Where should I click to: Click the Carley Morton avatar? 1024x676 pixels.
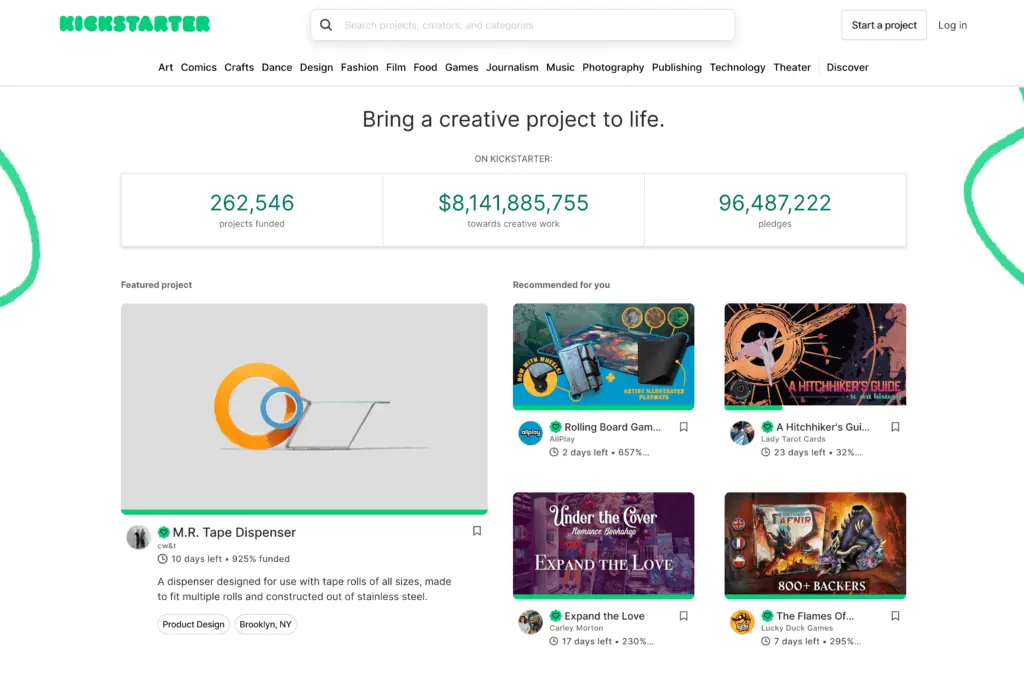click(530, 622)
